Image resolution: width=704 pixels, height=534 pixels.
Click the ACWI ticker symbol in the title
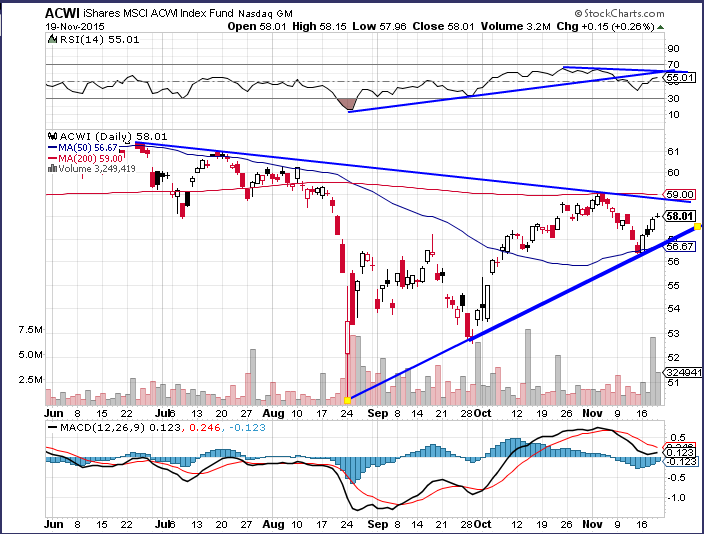[62, 13]
